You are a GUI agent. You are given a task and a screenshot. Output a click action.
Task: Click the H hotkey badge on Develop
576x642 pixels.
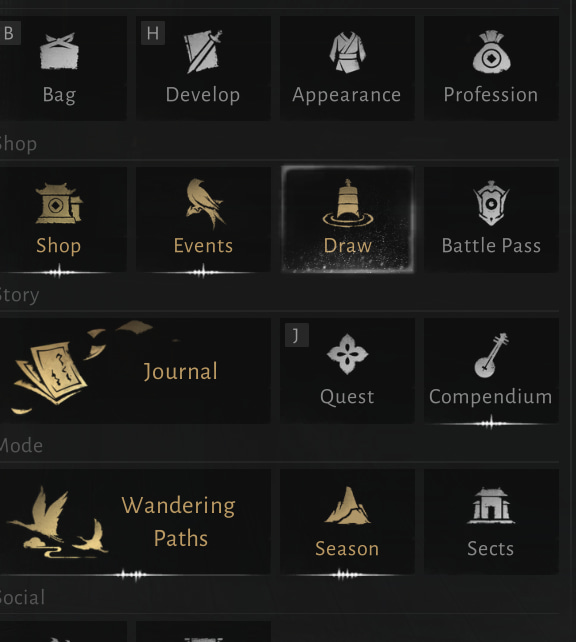click(153, 33)
